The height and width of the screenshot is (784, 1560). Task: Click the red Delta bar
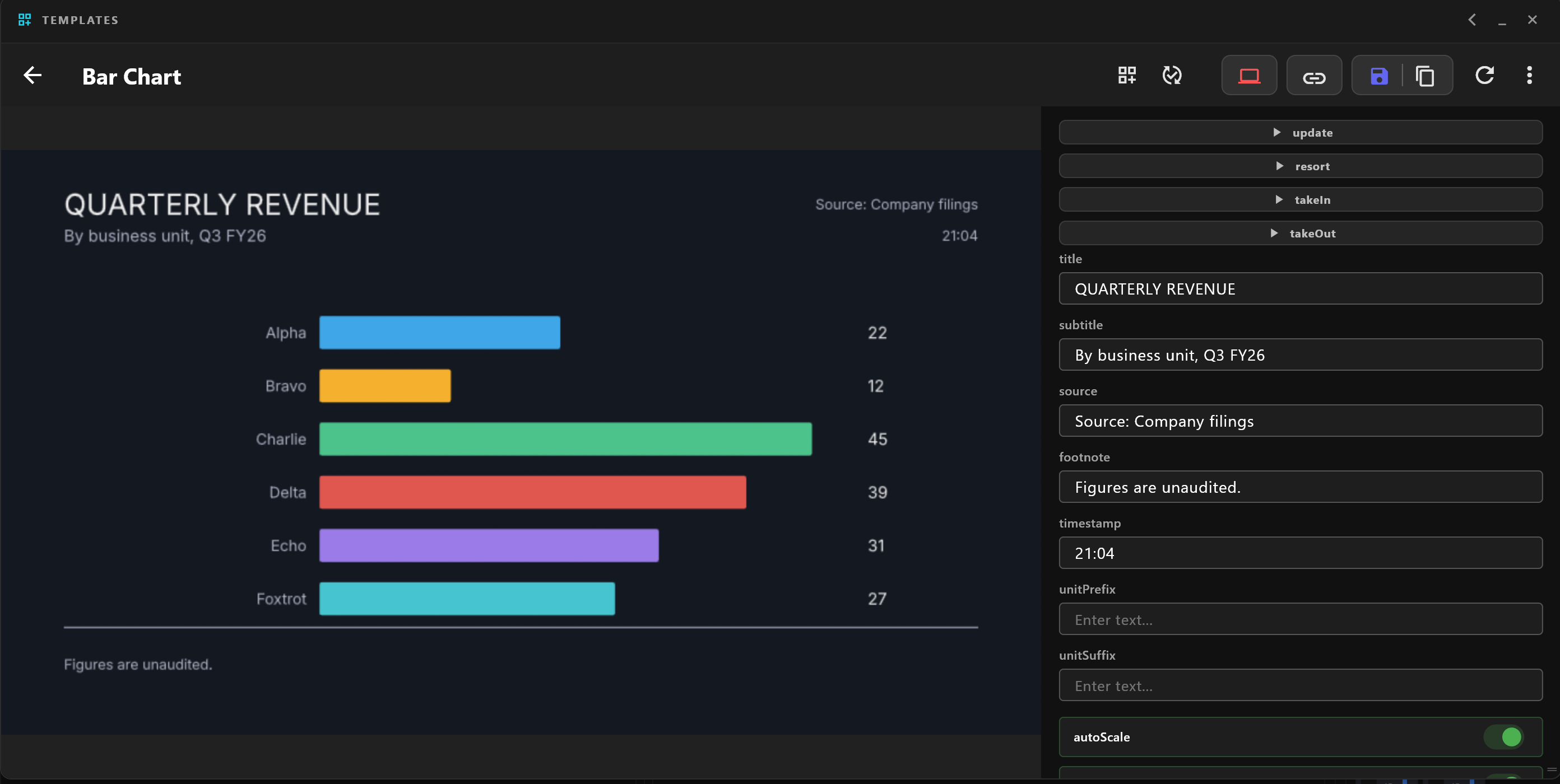[x=533, y=492]
